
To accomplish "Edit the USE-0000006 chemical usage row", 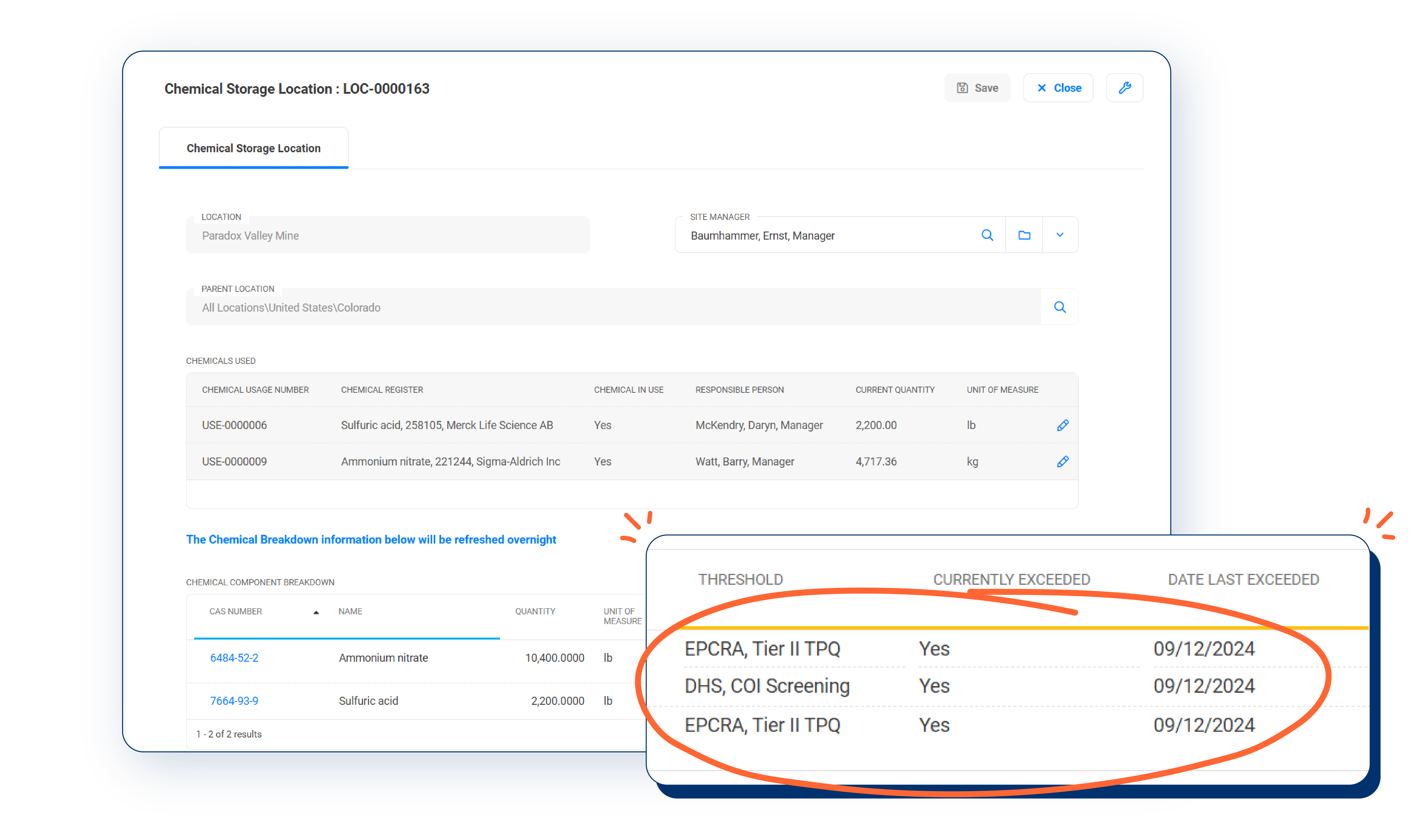I will tap(1063, 425).
